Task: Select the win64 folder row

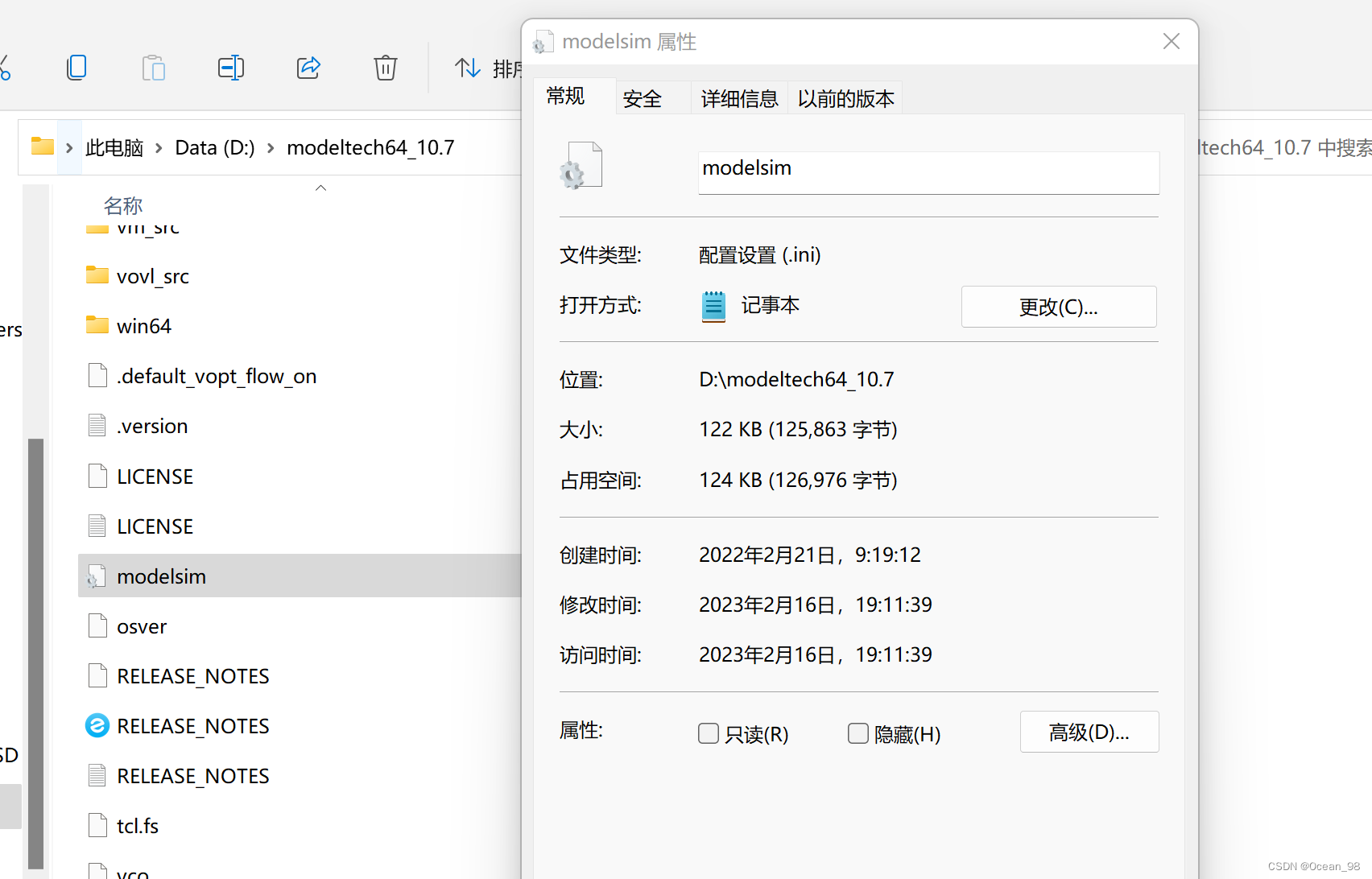Action: [x=300, y=326]
